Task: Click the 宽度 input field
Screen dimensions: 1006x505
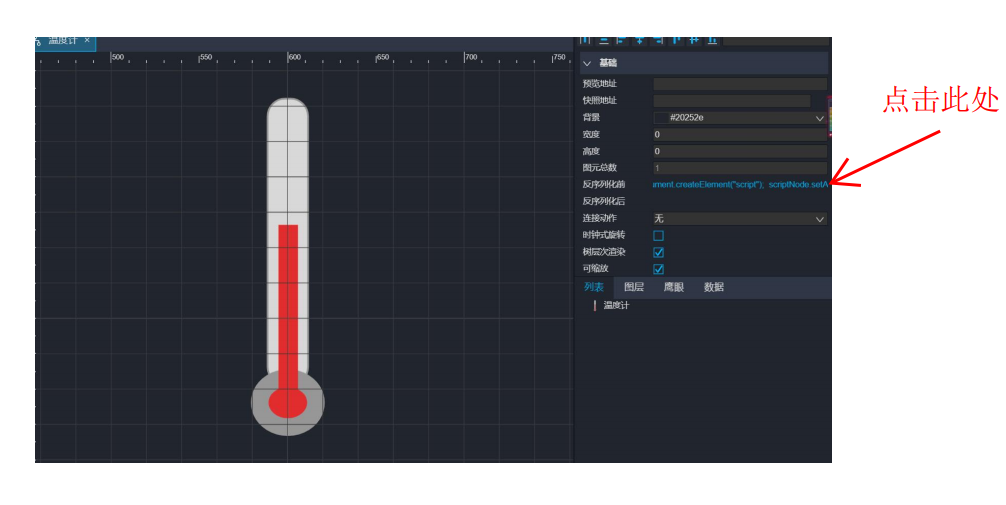Action: [740, 135]
